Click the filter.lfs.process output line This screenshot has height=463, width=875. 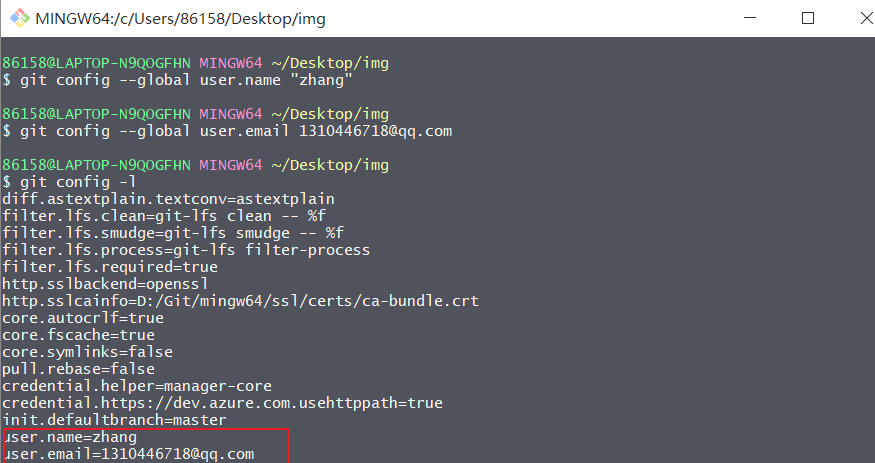pos(185,250)
